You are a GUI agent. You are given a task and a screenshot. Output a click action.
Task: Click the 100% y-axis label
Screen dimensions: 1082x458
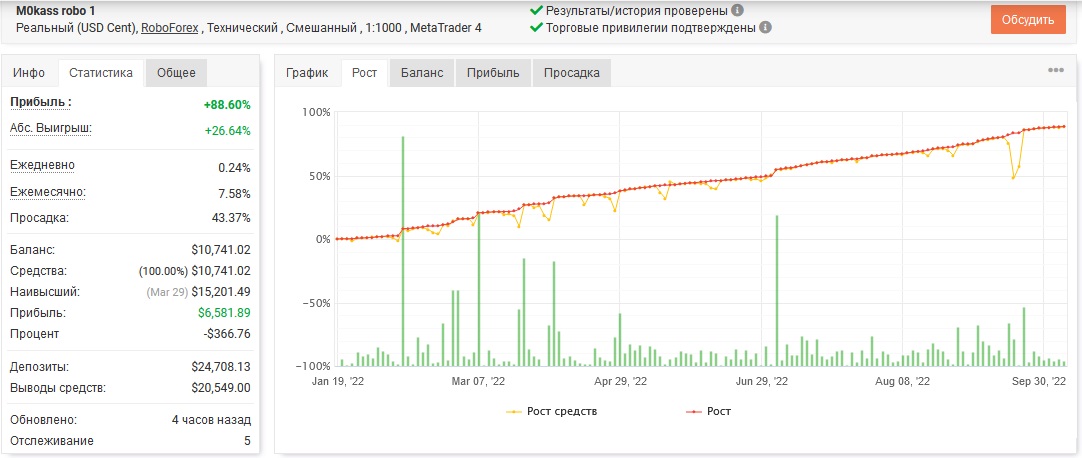(x=316, y=112)
